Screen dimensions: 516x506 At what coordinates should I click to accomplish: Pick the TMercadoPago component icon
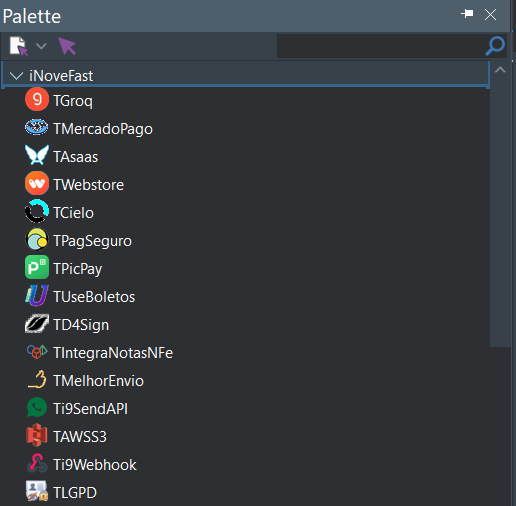click(x=37, y=127)
